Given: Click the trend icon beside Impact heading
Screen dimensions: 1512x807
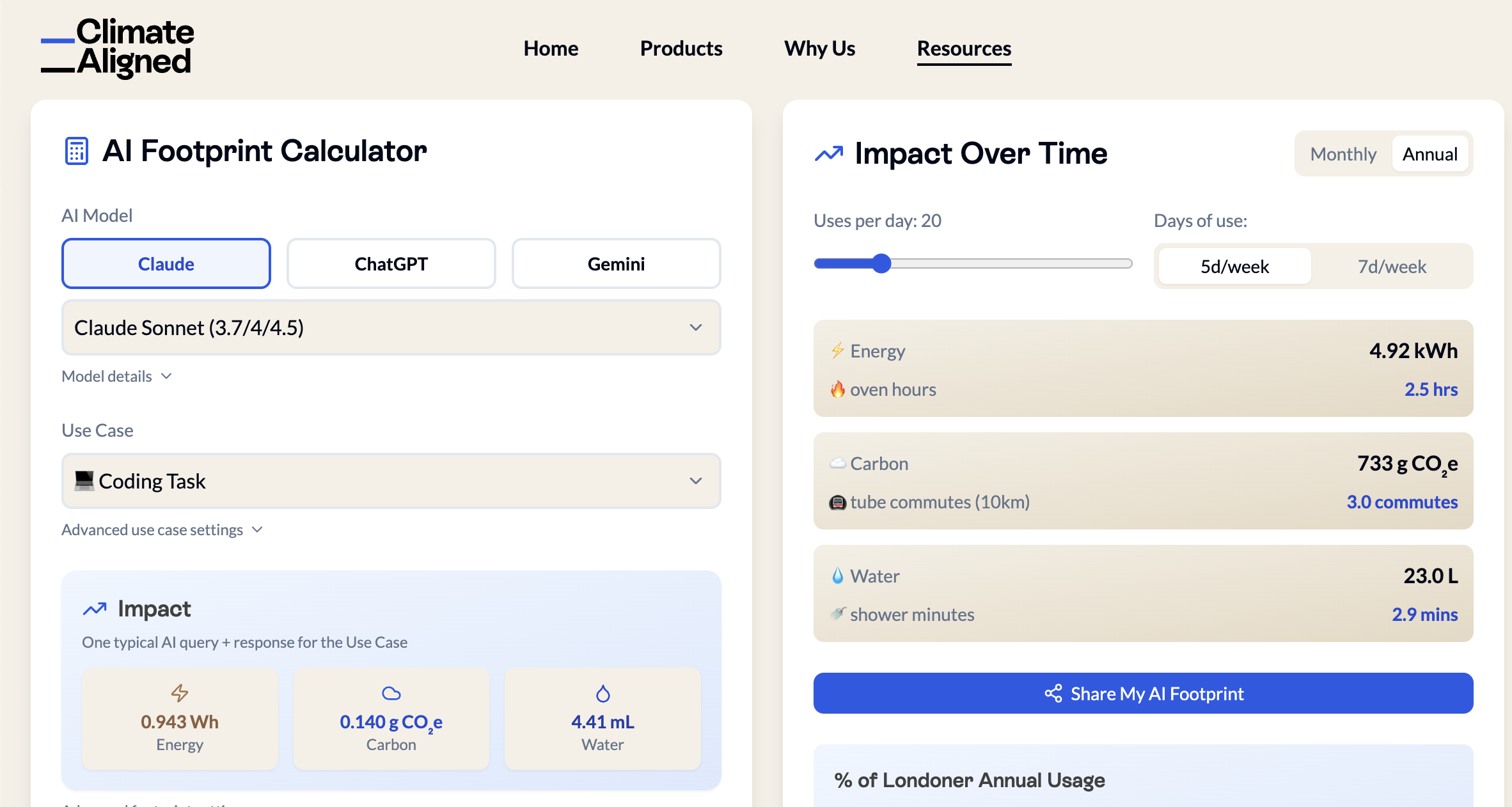Looking at the screenshot, I should coord(95,609).
